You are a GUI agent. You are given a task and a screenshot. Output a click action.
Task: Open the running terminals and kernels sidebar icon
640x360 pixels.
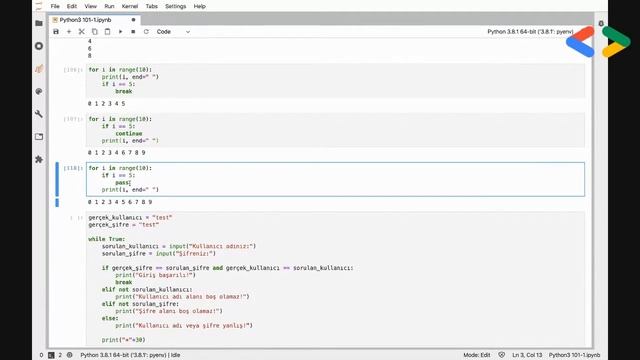(39, 46)
